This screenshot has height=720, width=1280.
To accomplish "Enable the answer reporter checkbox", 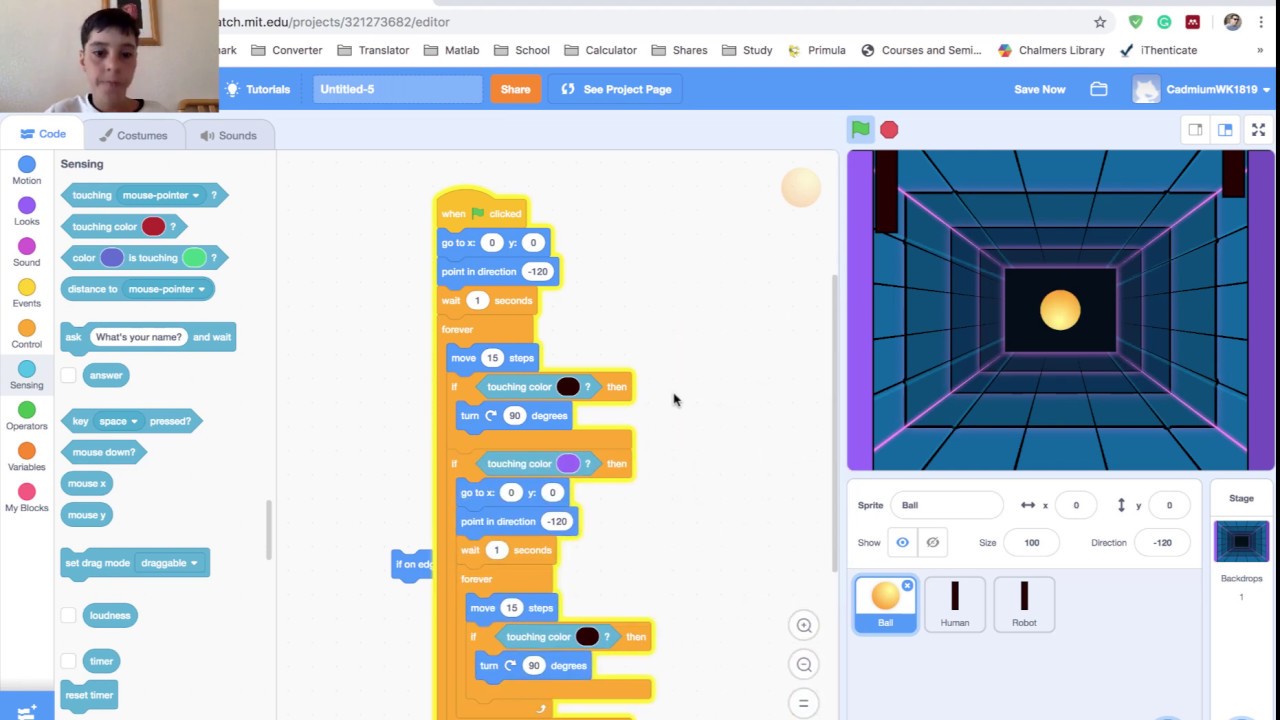I will (x=68, y=375).
